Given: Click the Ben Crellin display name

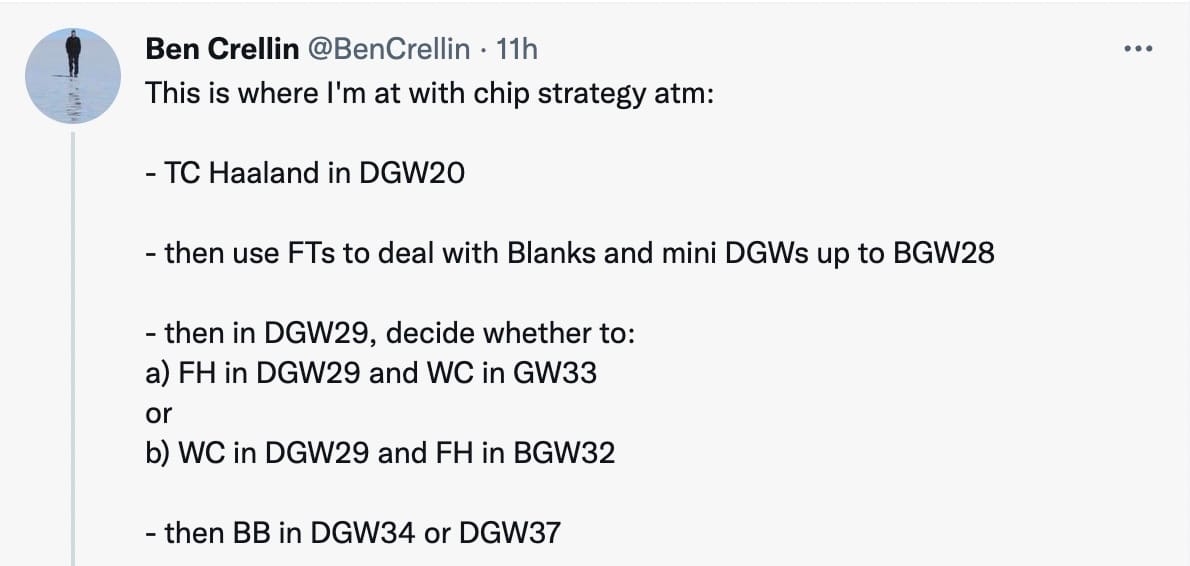Looking at the screenshot, I should pos(222,49).
